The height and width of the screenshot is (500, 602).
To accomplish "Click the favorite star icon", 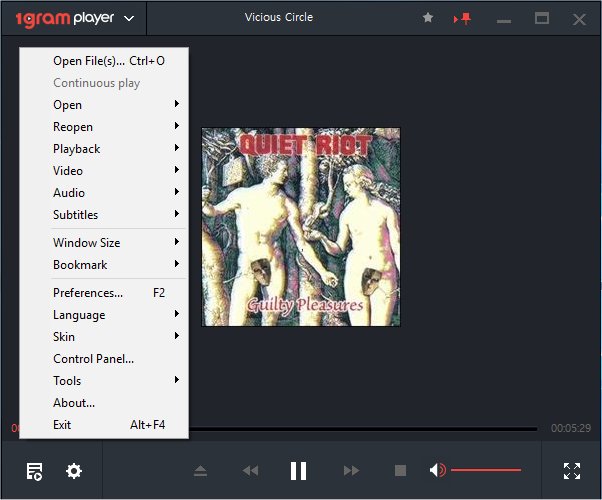I will point(428,18).
